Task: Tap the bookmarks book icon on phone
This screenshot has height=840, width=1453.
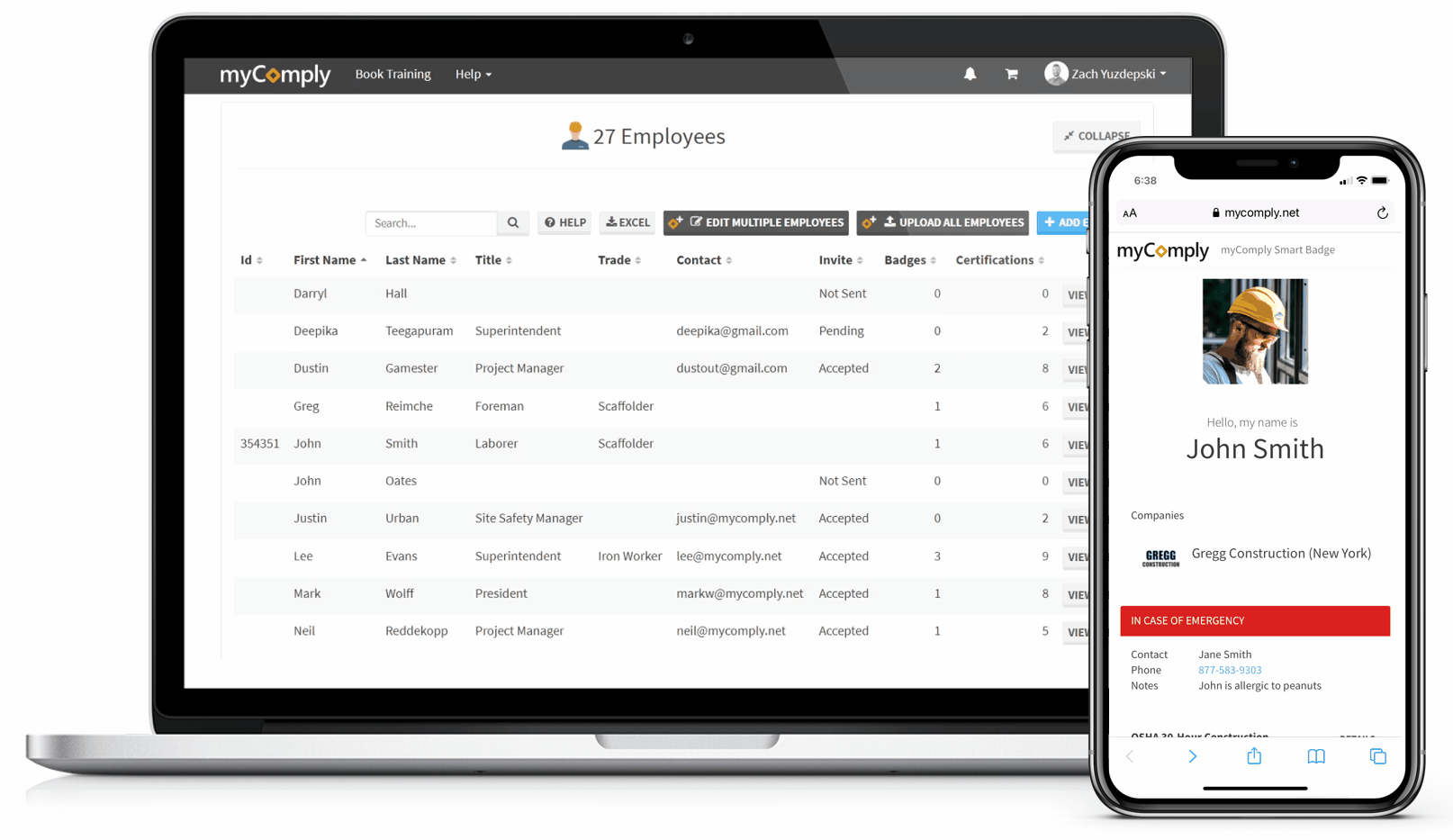Action: (x=1316, y=756)
